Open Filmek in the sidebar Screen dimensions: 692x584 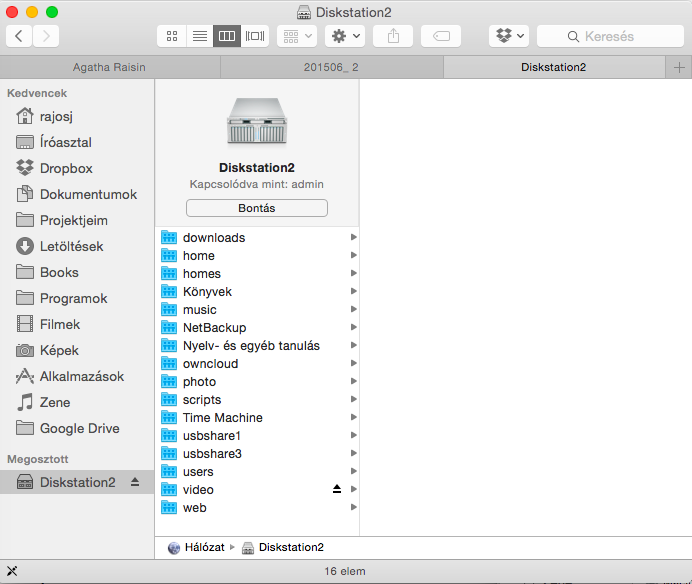coord(77,324)
